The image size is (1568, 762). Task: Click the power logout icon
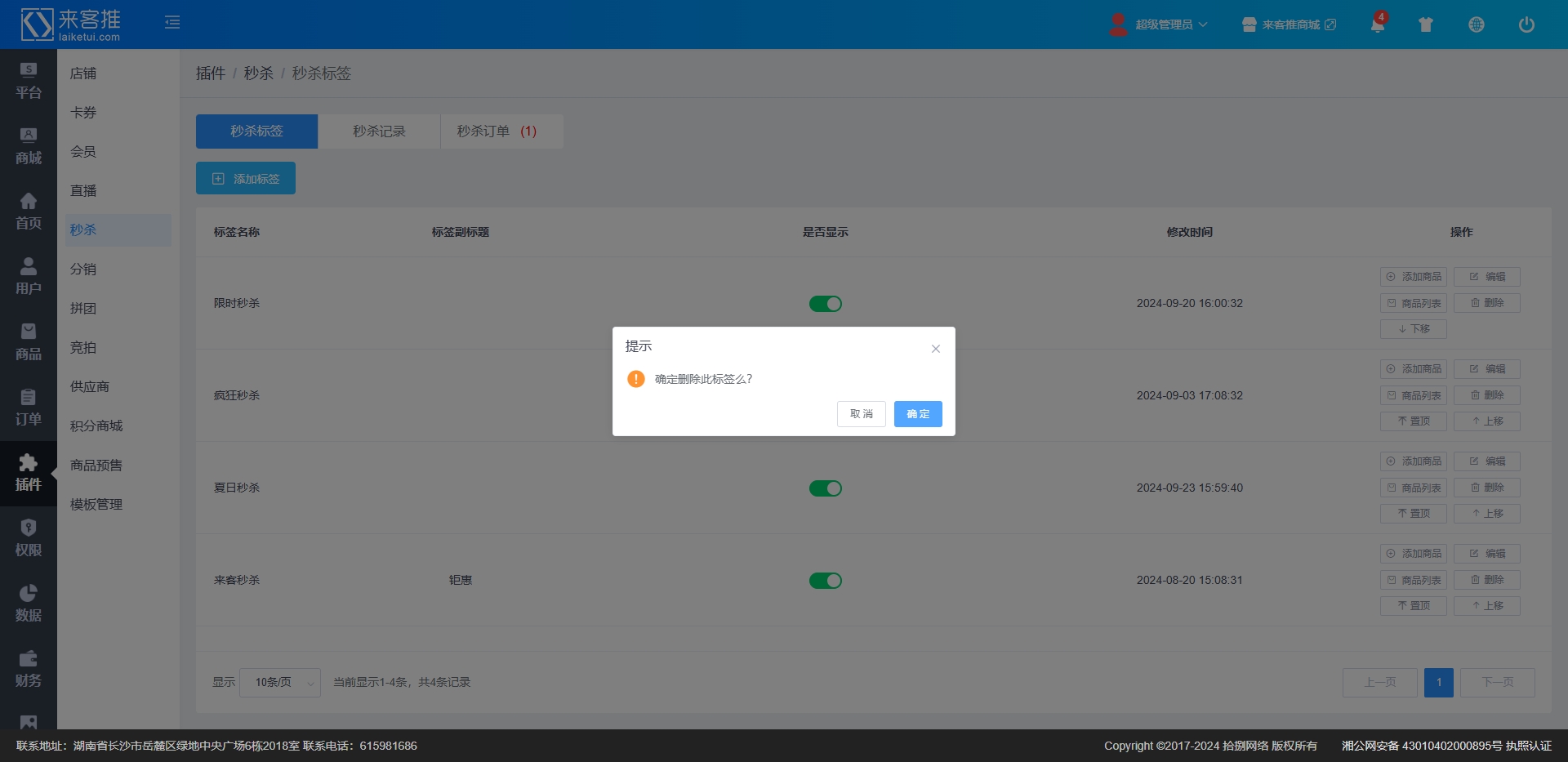point(1526,25)
